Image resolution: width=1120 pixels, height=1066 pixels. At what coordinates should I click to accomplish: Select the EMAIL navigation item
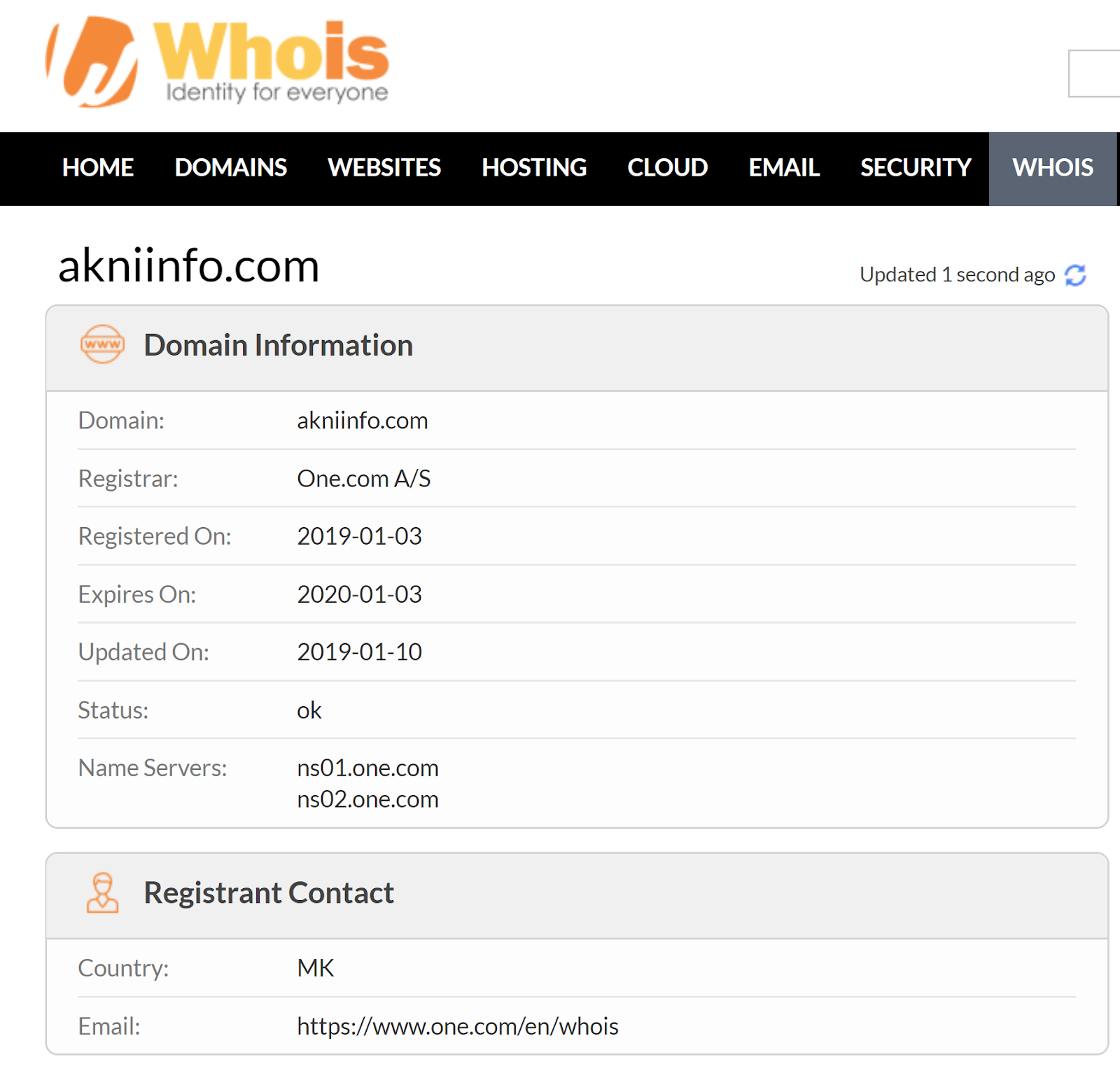(x=784, y=168)
